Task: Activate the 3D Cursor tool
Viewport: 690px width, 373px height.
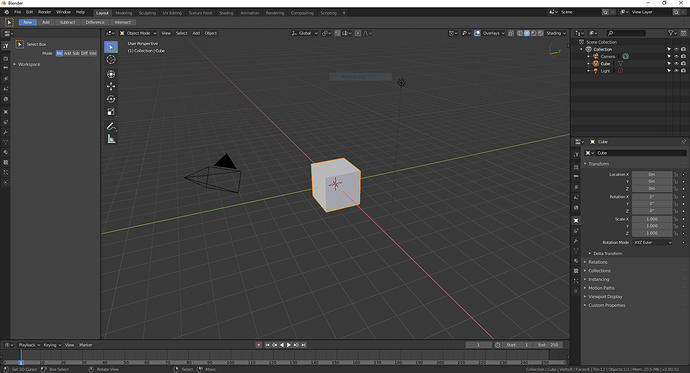Action: point(111,59)
